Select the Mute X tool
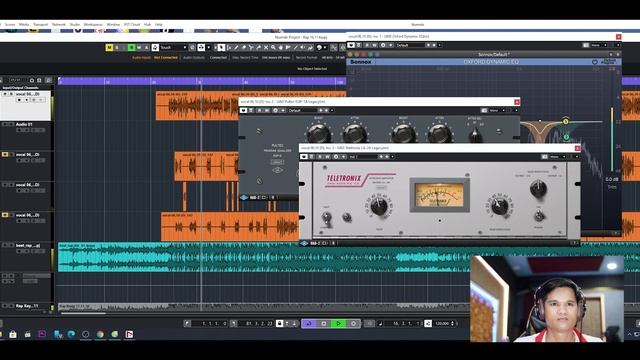This screenshot has width=640, height=360. [x=266, y=48]
